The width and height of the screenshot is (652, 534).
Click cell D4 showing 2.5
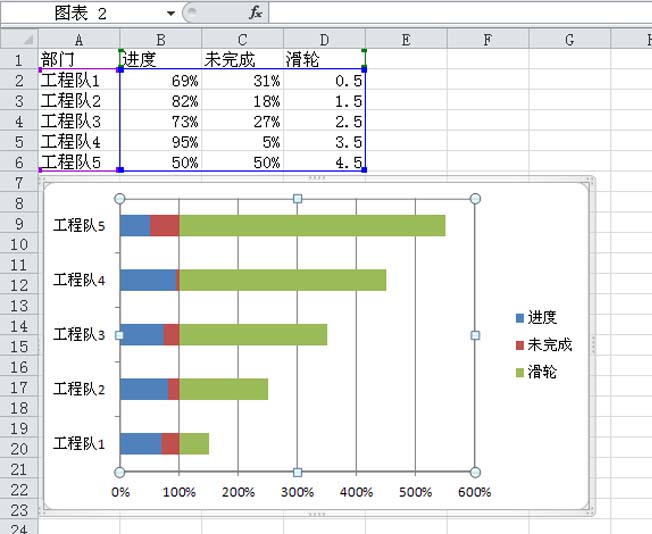324,121
